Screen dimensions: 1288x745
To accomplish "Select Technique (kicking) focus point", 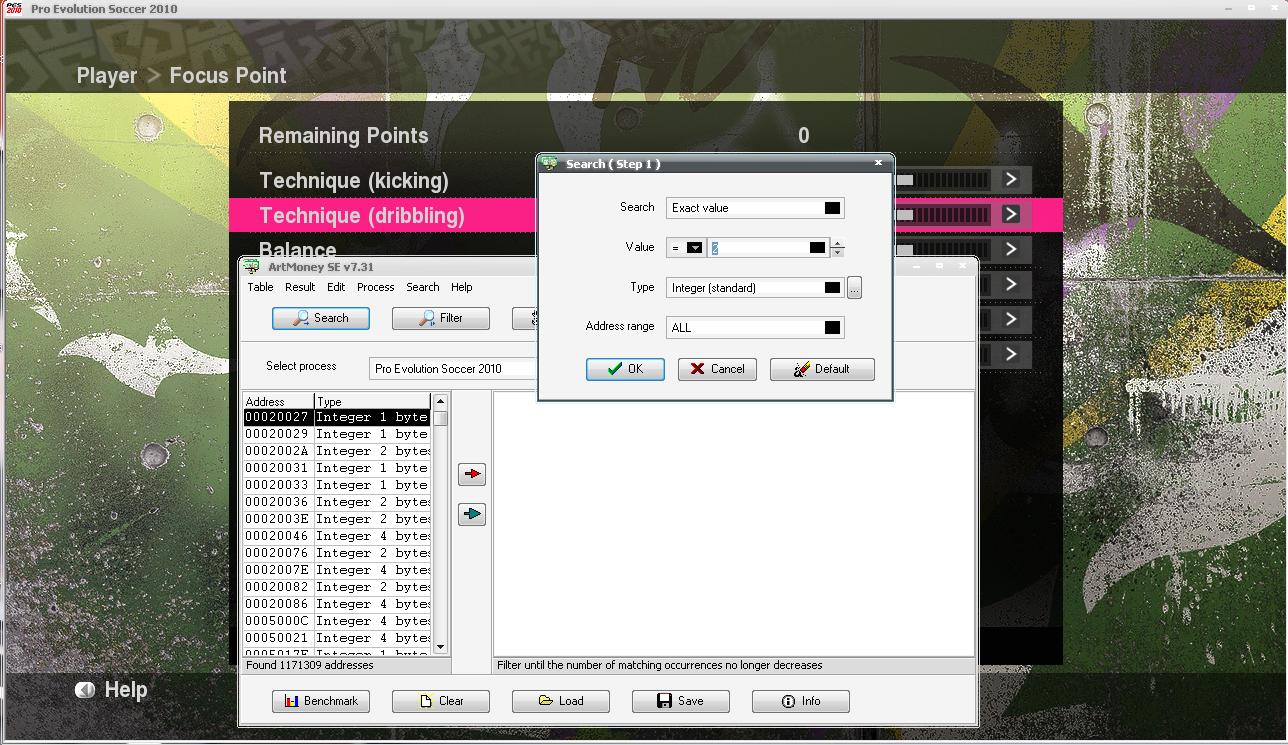I will [354, 181].
